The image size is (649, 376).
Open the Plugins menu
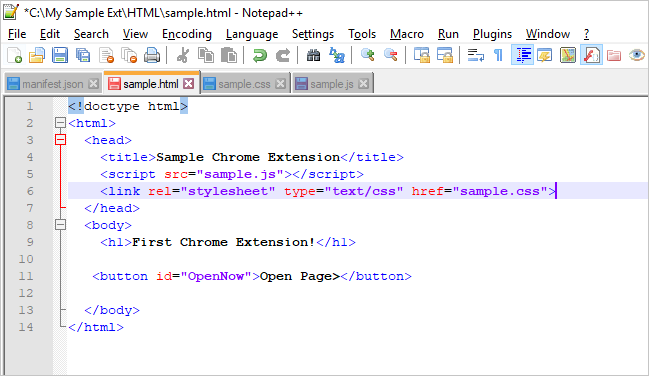coord(492,34)
